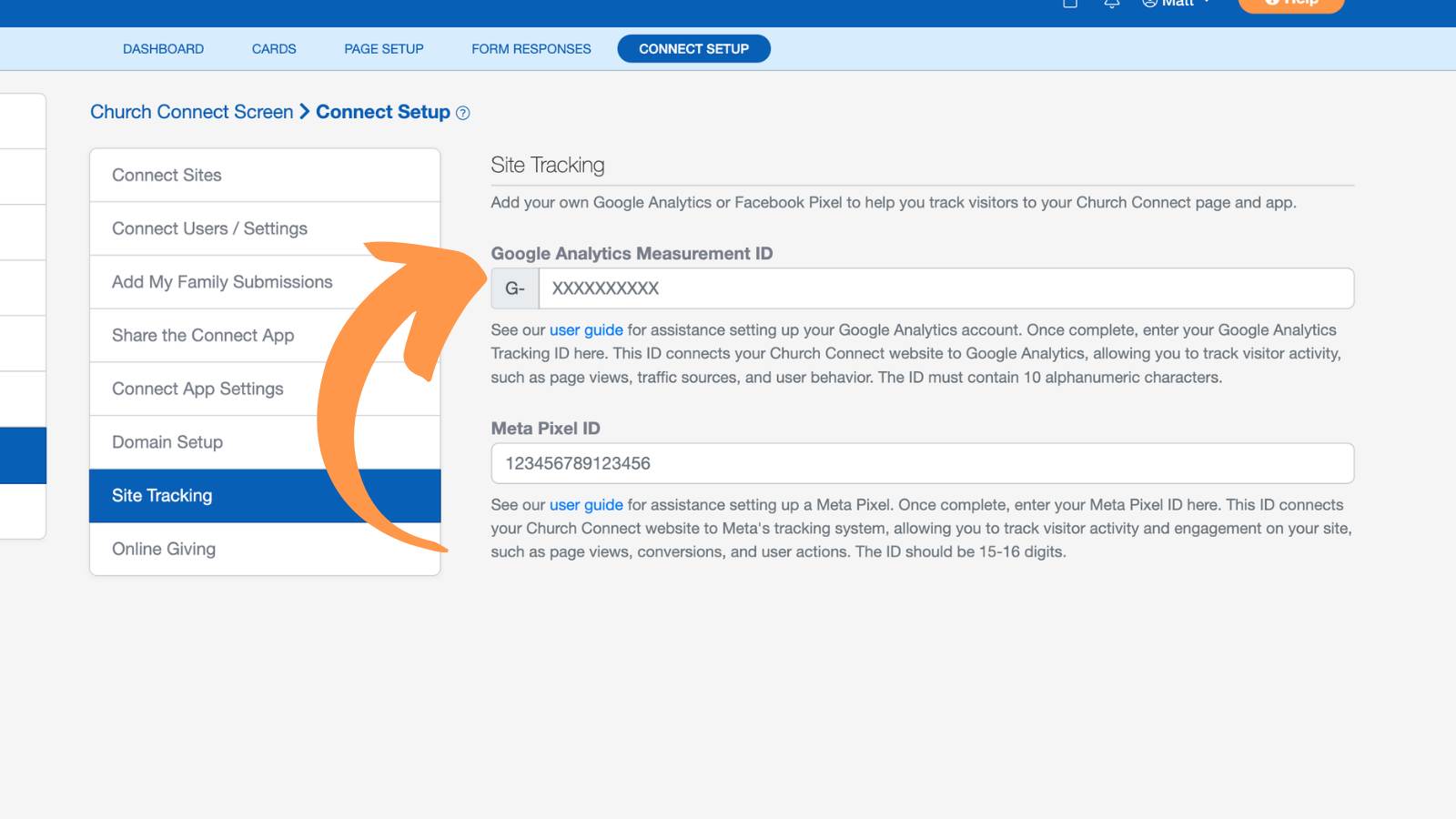Click the orange Help button
Screen dimensions: 1456x819
pos(1291,5)
